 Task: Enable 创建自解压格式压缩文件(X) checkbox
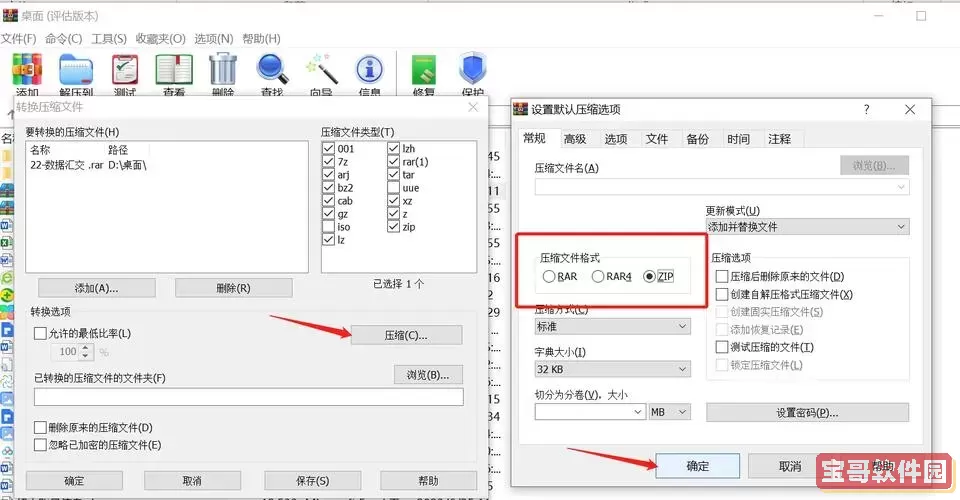click(722, 294)
